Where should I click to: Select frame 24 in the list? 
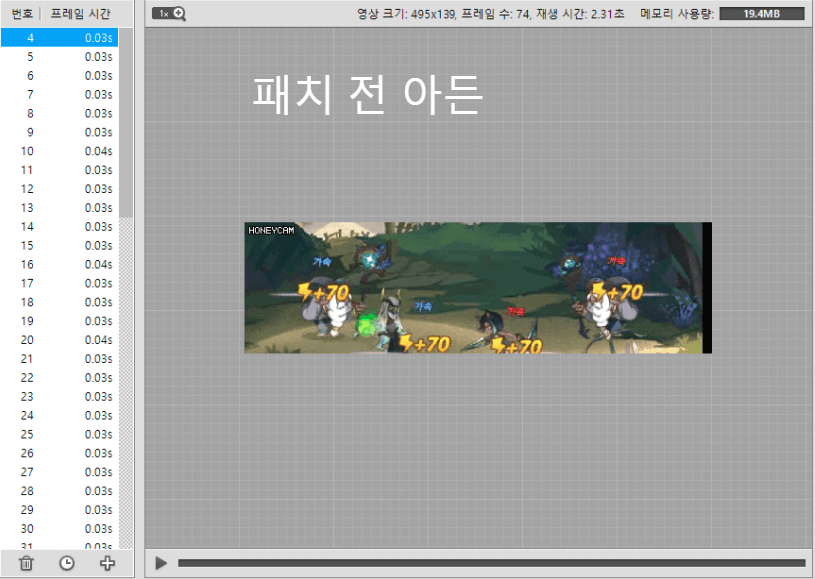[x=59, y=415]
